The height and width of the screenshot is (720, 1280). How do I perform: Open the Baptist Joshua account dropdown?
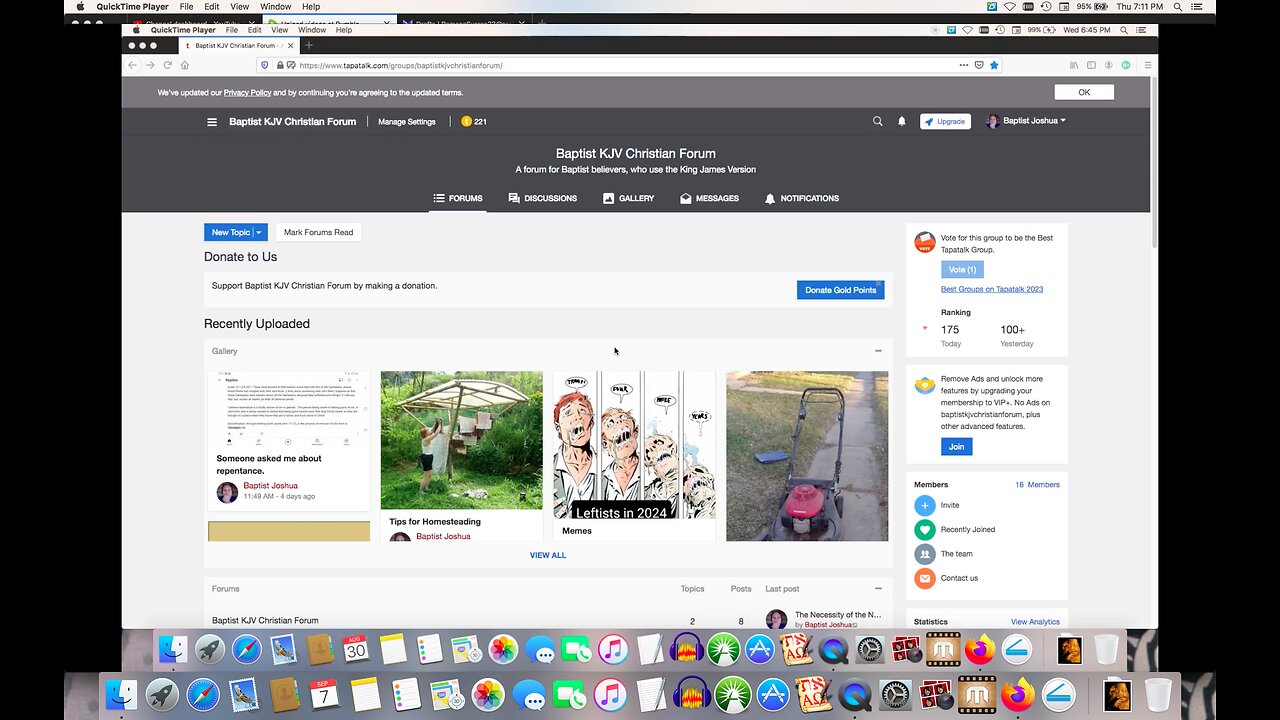(1026, 121)
